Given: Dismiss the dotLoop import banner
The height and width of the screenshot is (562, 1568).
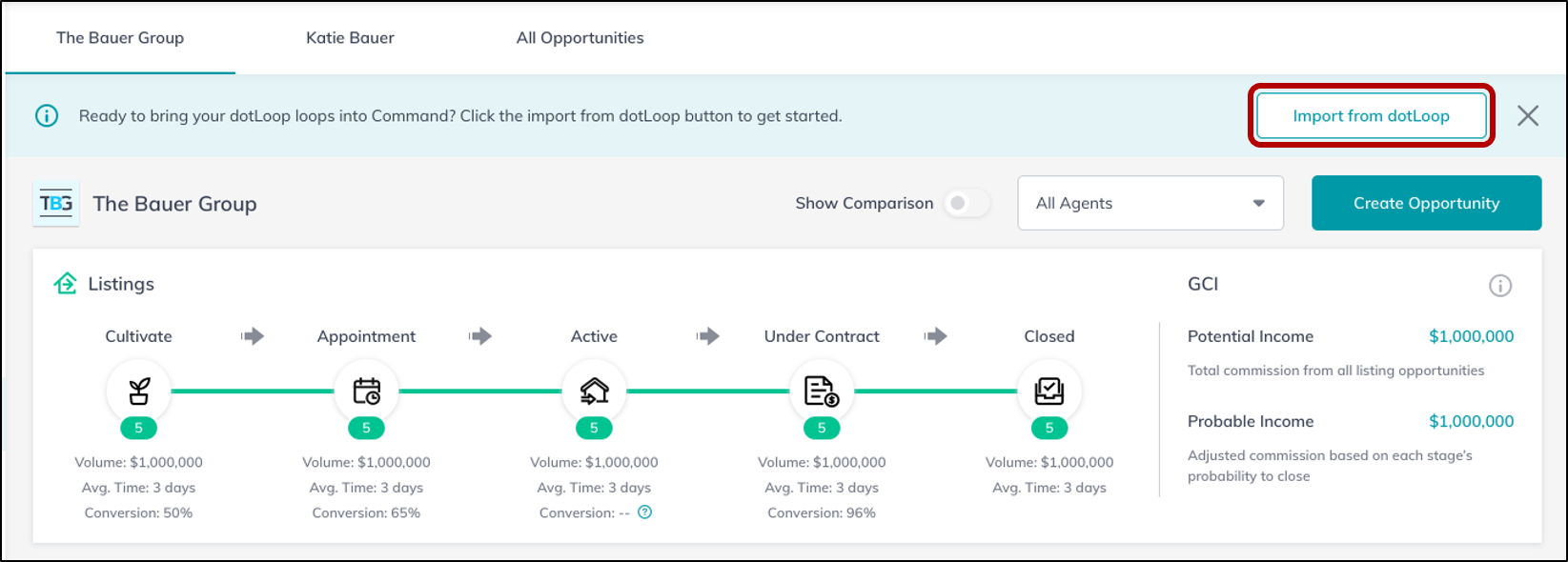Looking at the screenshot, I should coord(1528,116).
